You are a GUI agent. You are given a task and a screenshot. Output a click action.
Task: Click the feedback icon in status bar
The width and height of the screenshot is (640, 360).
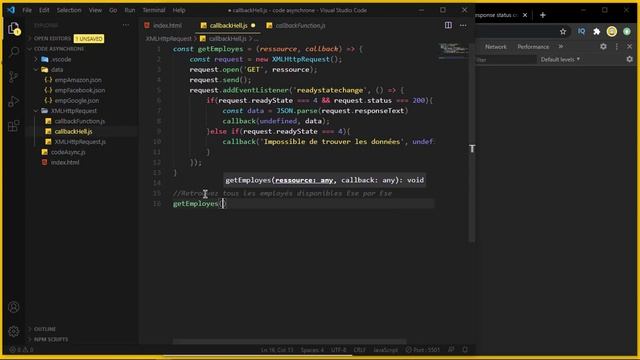tap(451, 349)
